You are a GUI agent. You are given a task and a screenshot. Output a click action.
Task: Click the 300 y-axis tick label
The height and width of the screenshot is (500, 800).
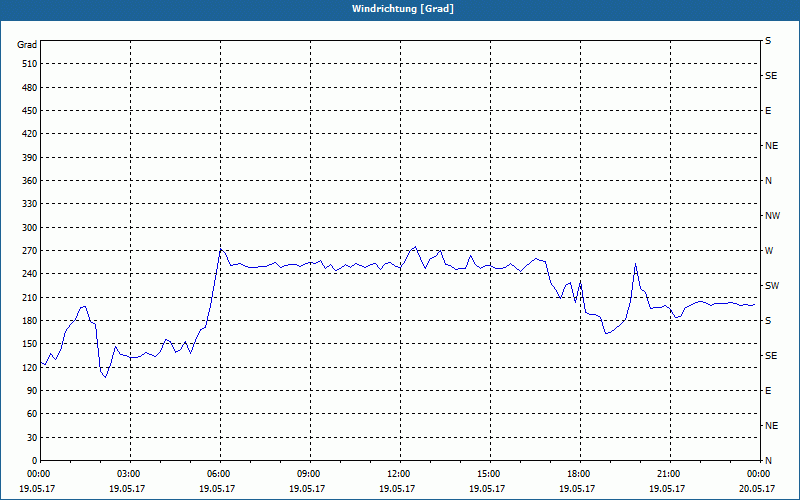[30, 228]
